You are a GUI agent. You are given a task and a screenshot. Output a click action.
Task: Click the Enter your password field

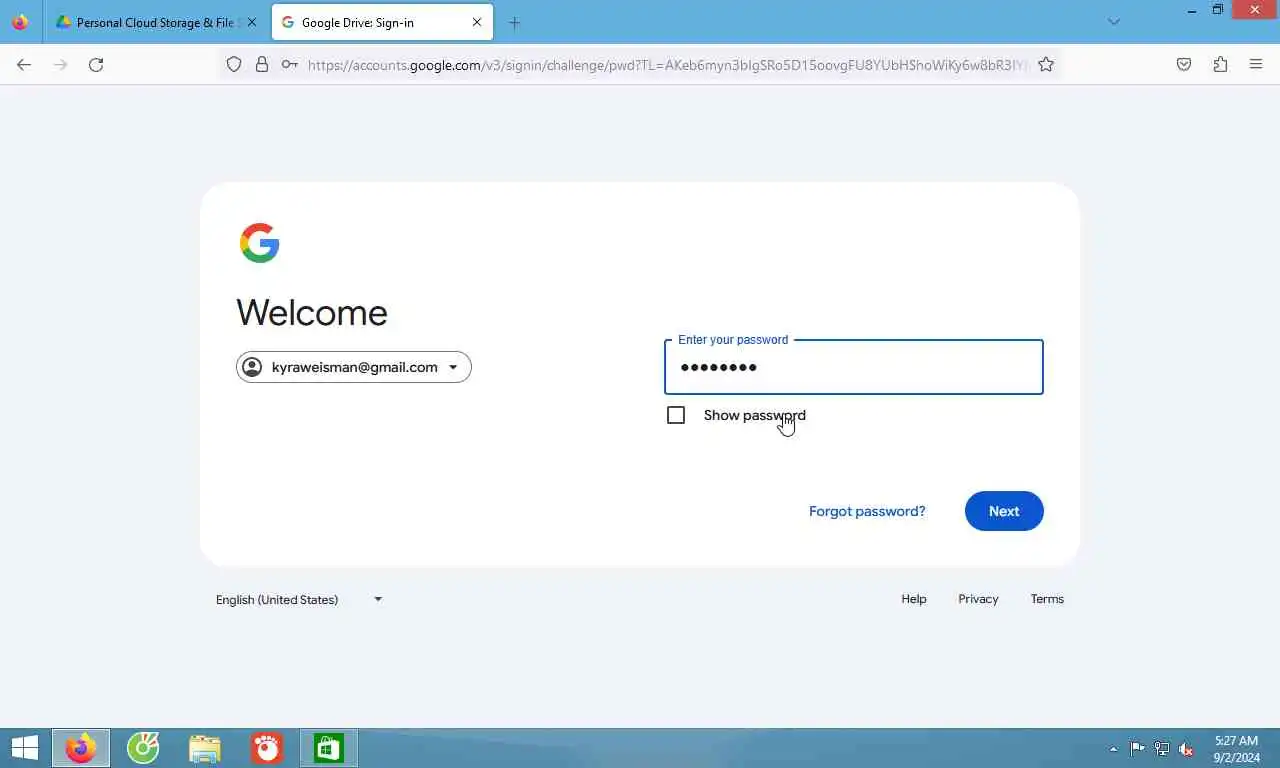pyautogui.click(x=854, y=367)
